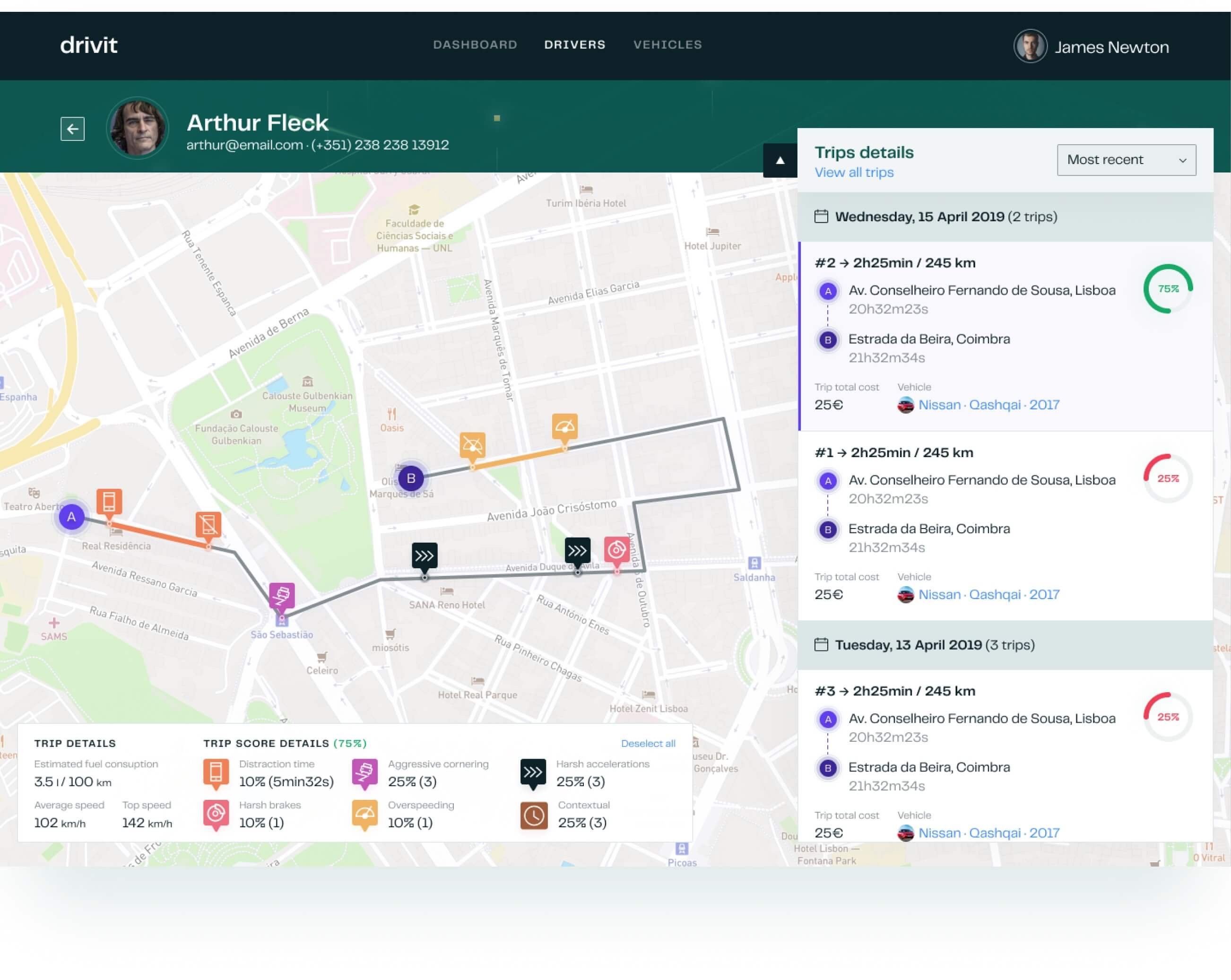Click the aggressive cornering marker on map
This screenshot has width=1231, height=980.
click(x=281, y=596)
